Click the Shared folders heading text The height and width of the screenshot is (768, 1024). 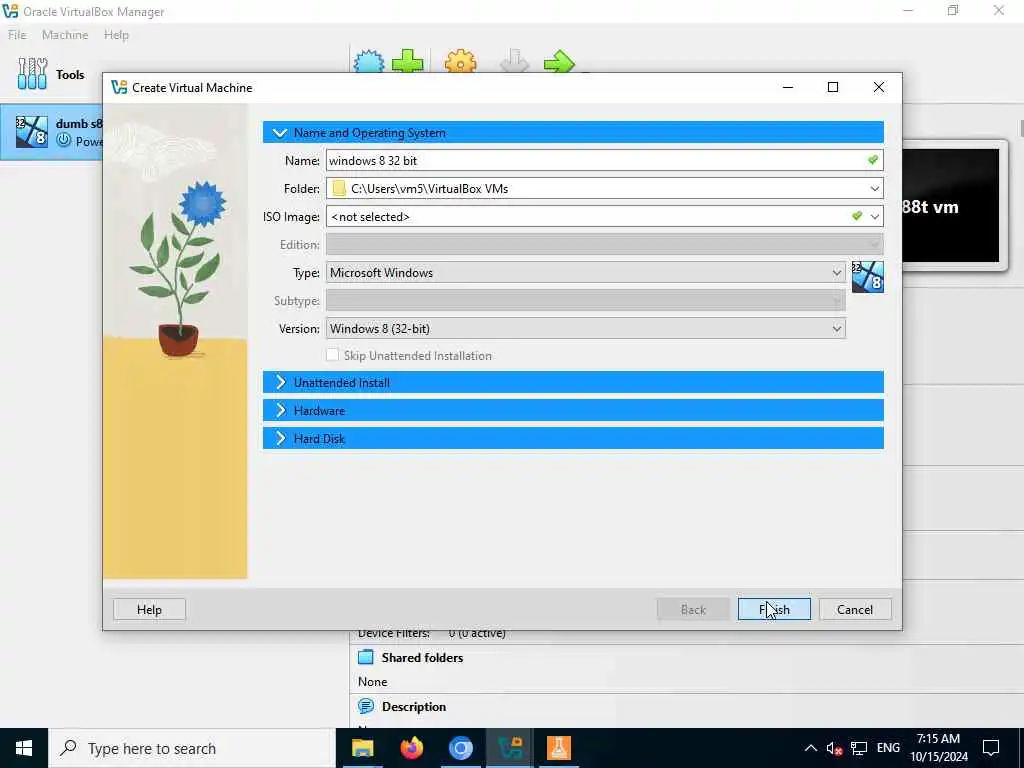422,658
